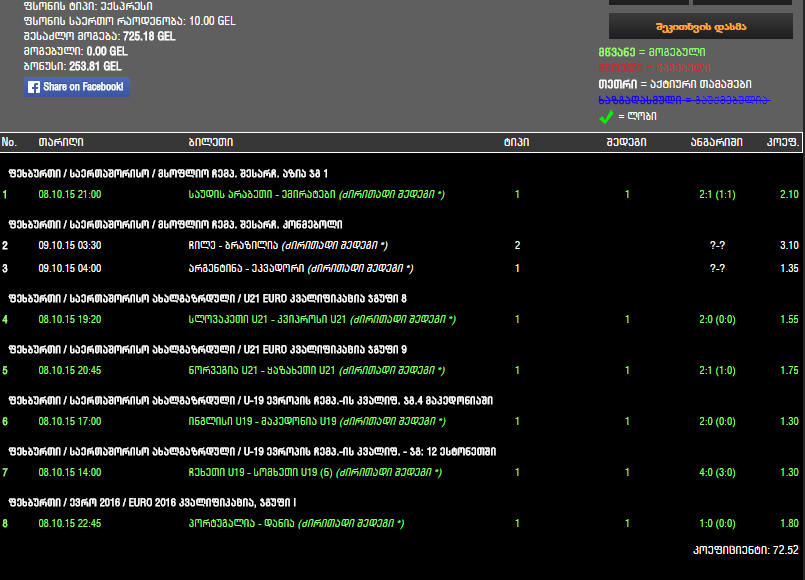Image resolution: width=805 pixels, height=580 pixels.
Task: Click date '09.10.15 04:00'
Action: point(70,268)
